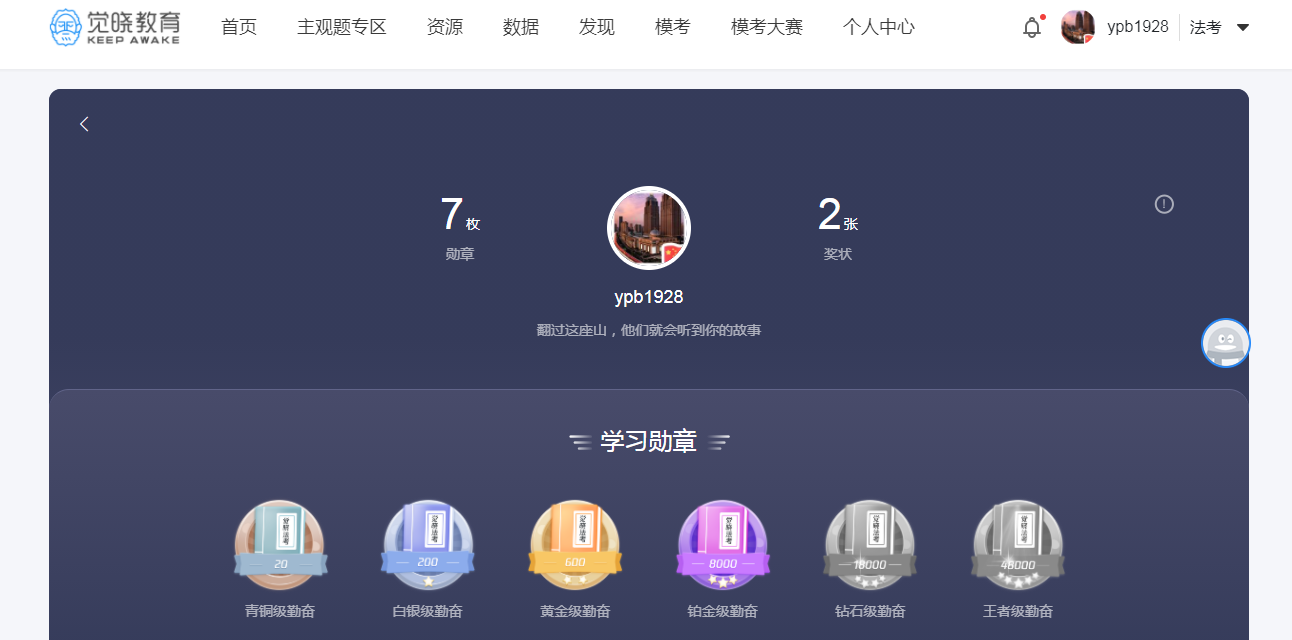The image size is (1292, 640).
Task: Select the 白银级勤奋 silver medal
Action: 428,546
